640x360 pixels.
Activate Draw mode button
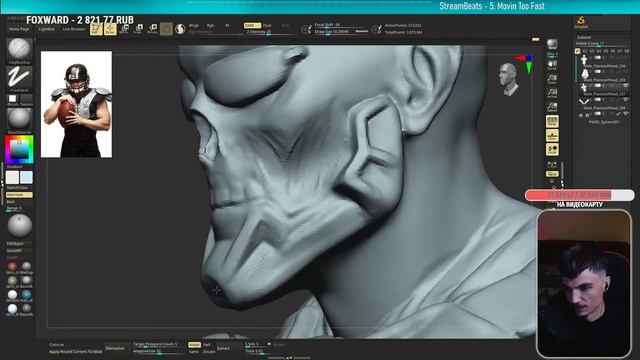point(110,29)
